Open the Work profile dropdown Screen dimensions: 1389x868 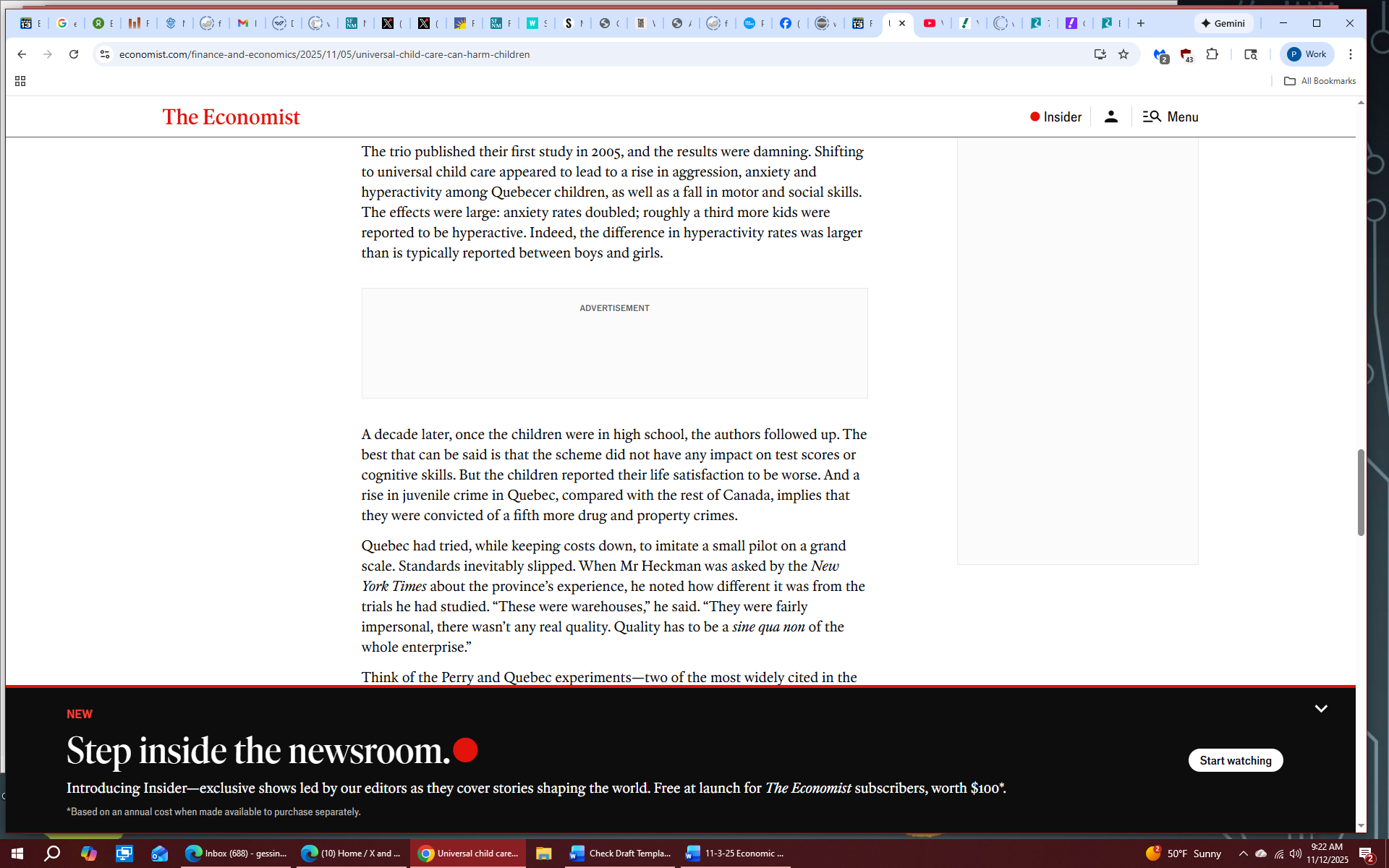coord(1307,54)
